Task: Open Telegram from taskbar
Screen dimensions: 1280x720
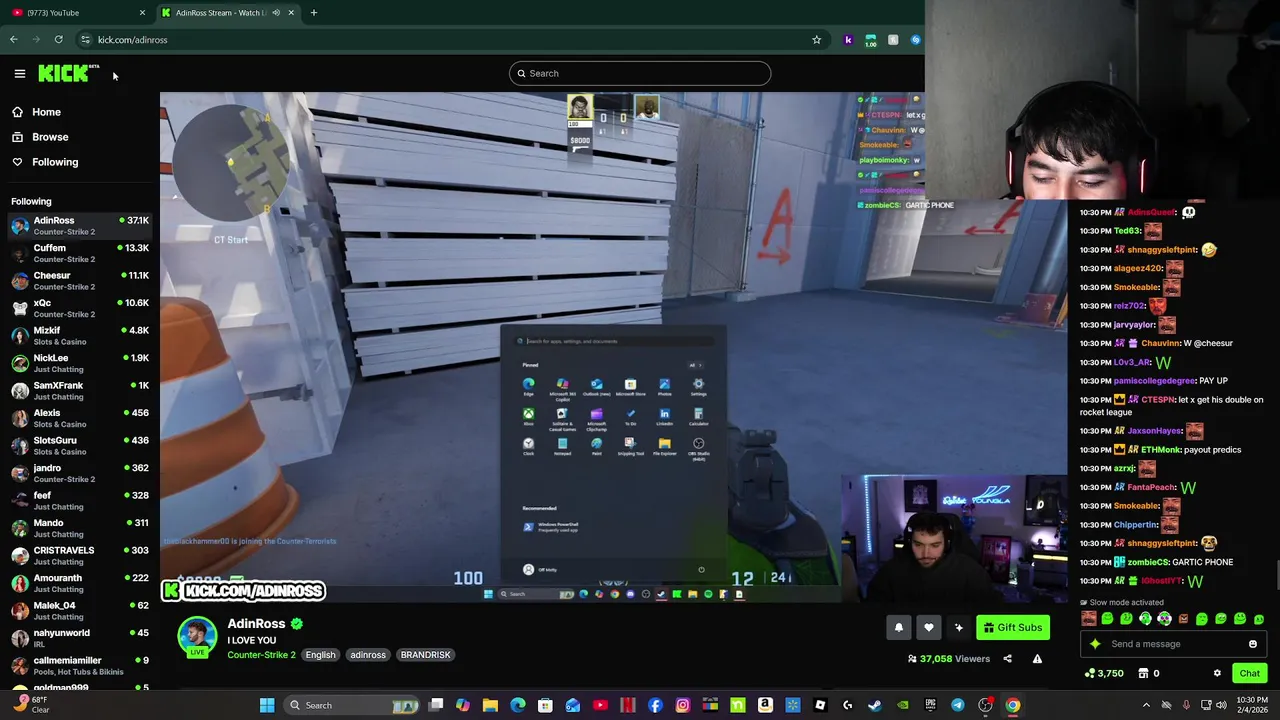Action: point(958,705)
